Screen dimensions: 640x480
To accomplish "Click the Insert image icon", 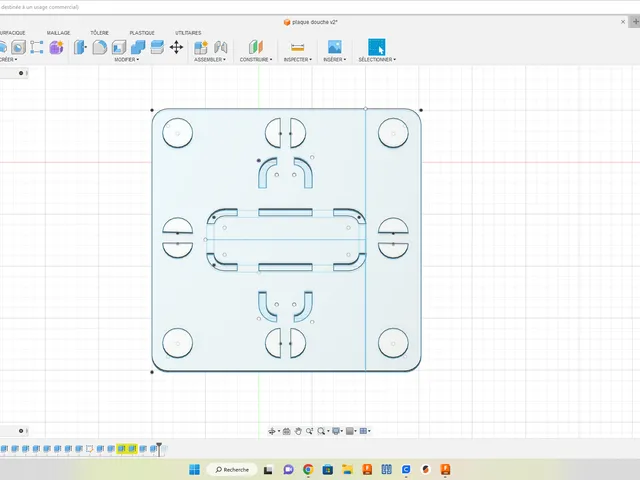I will (x=335, y=47).
